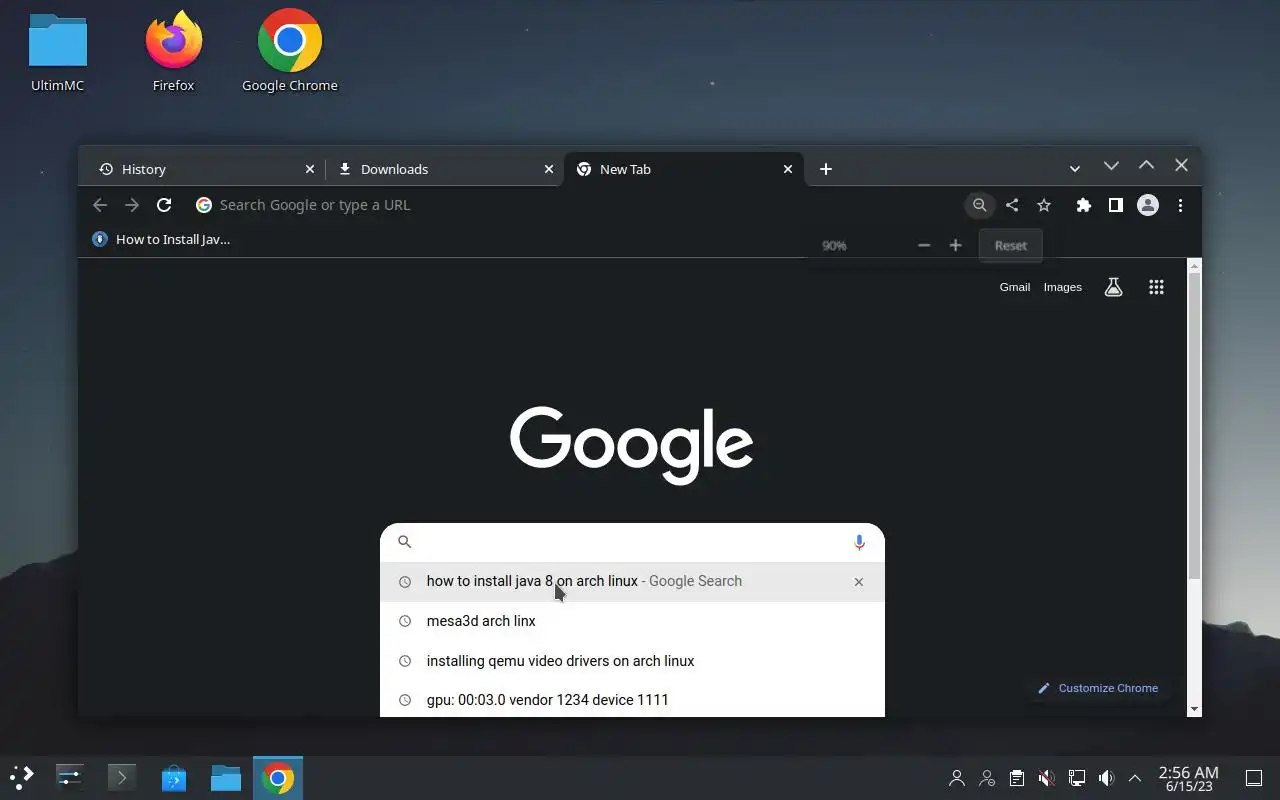This screenshot has width=1280, height=800.
Task: Share this page via share icon
Action: (x=1012, y=205)
